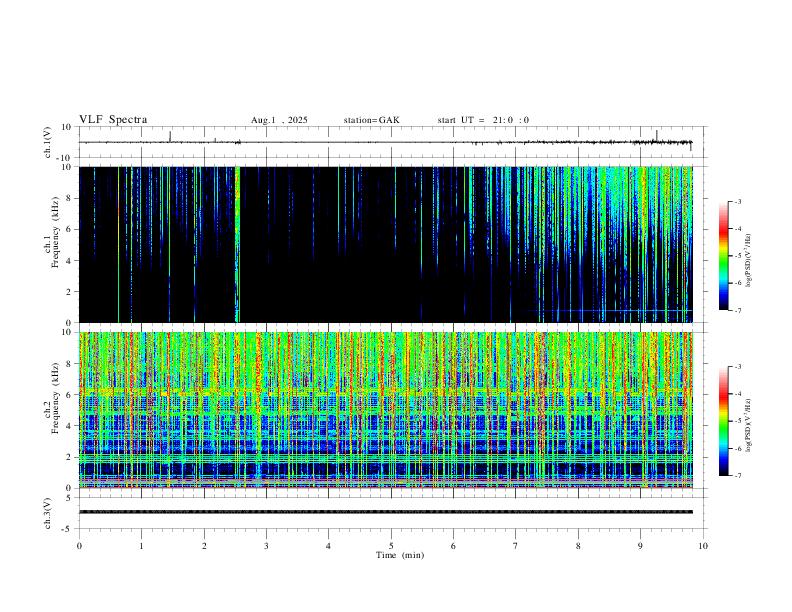
Task: Click the ch.2 spectrogram panel
Action: click(x=386, y=410)
